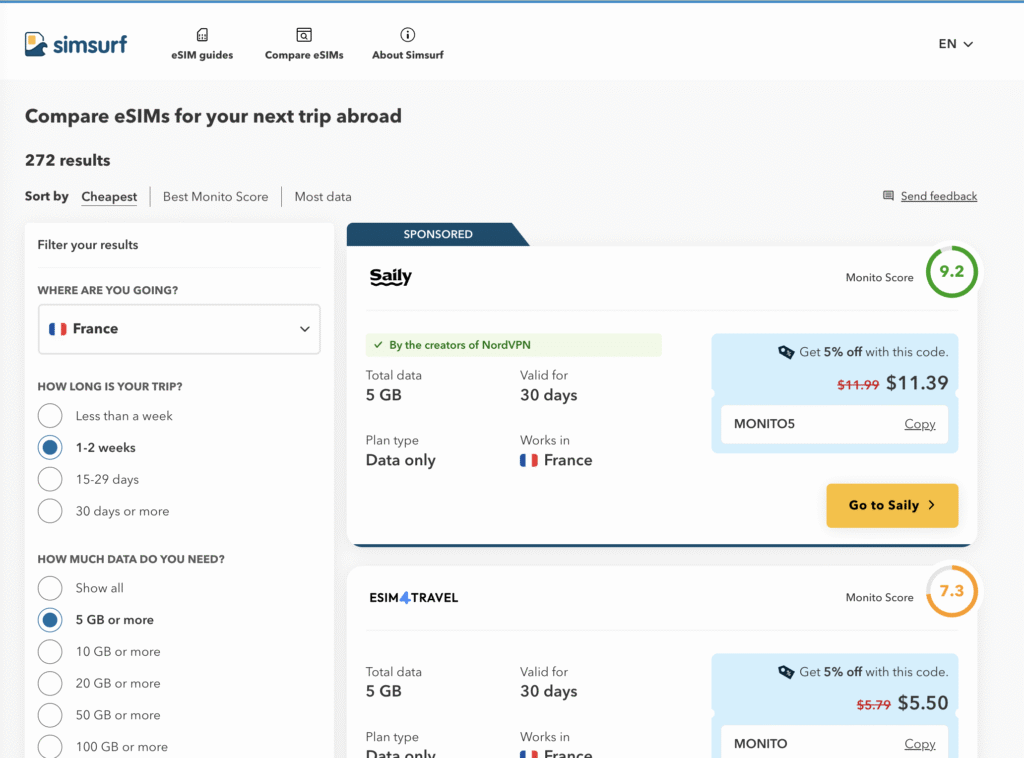Click '30 days' validity in Saily card
Image resolution: width=1024 pixels, height=758 pixels.
[549, 395]
